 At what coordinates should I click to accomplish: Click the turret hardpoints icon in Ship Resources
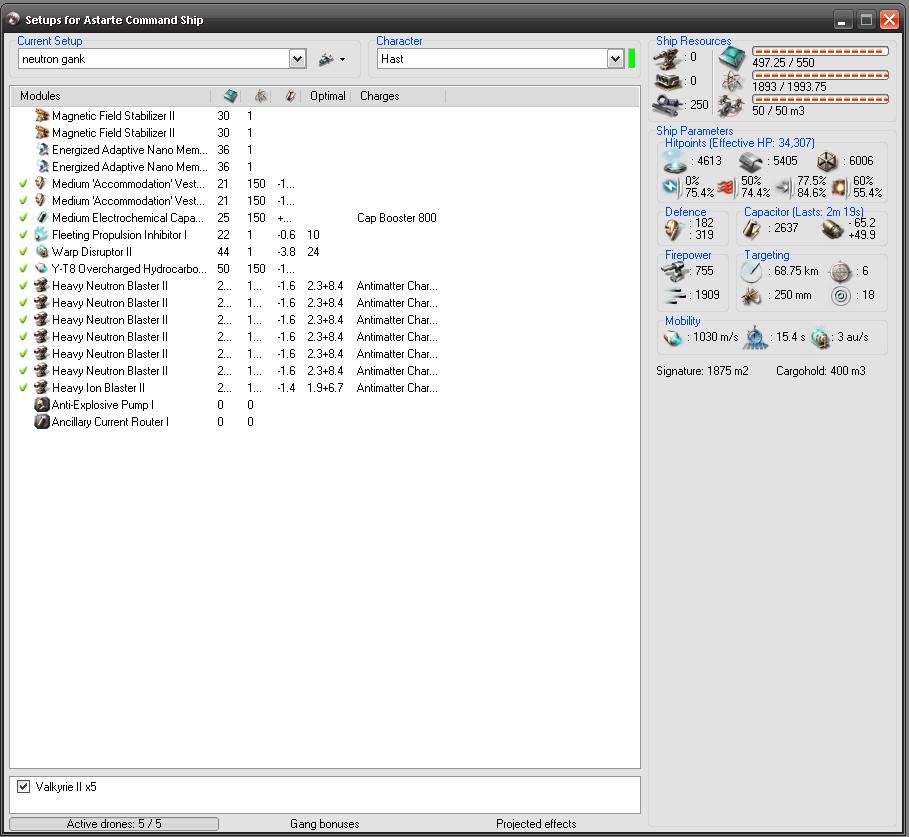coord(667,59)
